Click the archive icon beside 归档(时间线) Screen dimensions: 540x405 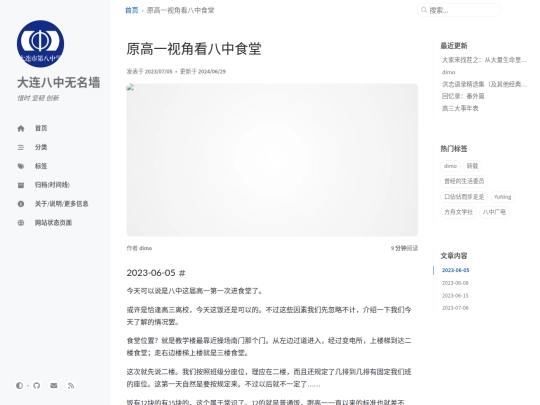click(x=21, y=185)
